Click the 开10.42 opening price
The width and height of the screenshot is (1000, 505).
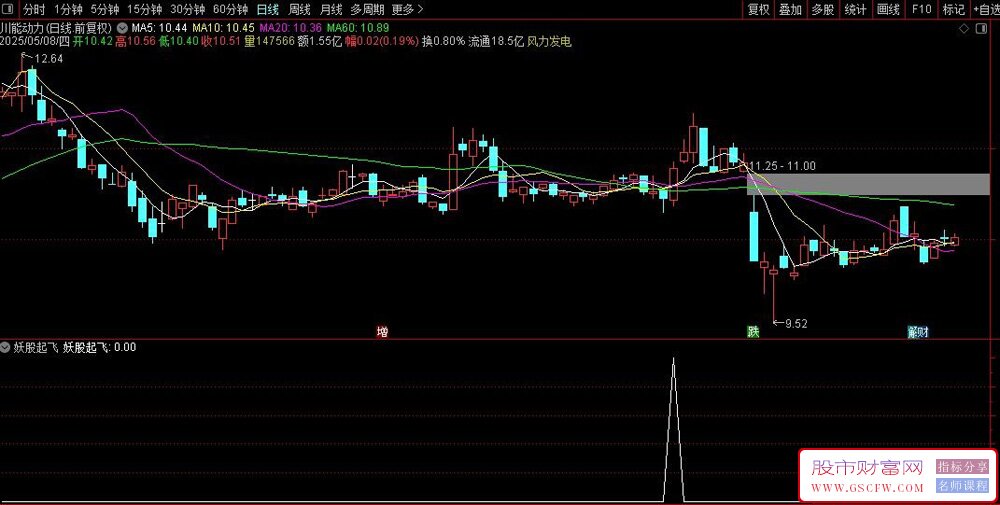pos(93,41)
